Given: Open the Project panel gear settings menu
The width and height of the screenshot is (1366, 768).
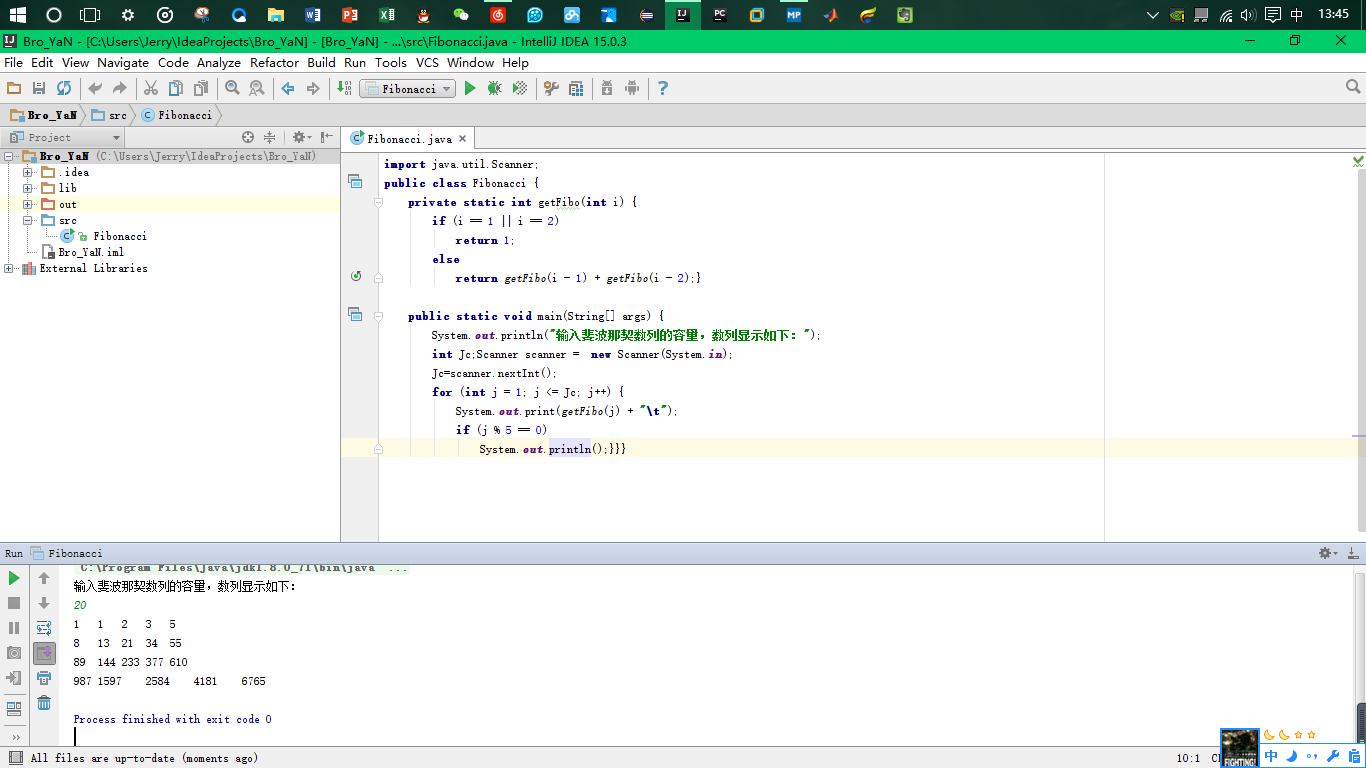Looking at the screenshot, I should click(x=301, y=137).
